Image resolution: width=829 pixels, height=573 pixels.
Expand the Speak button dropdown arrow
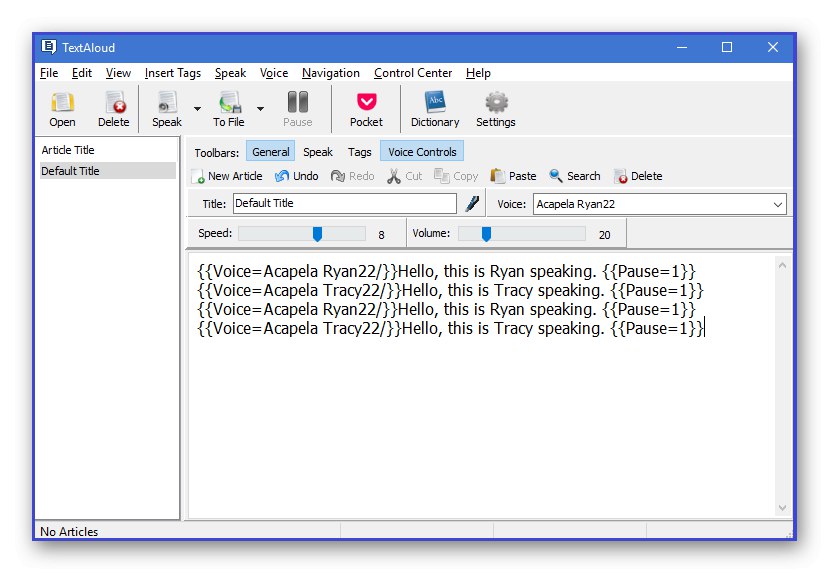[x=197, y=109]
